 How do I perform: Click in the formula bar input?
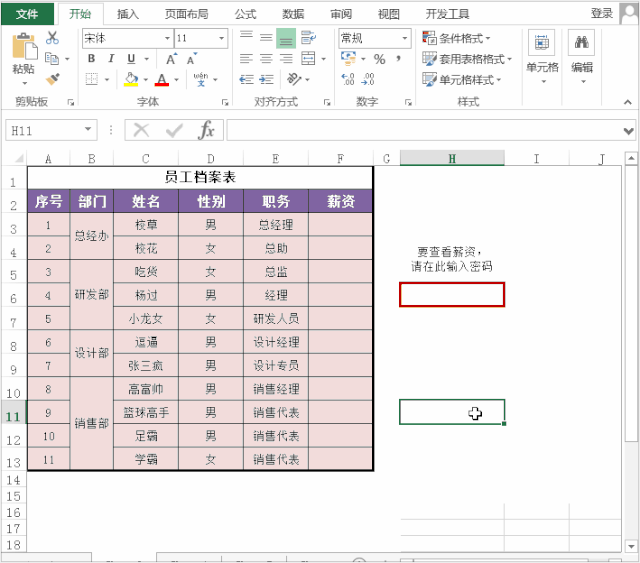[x=423, y=130]
